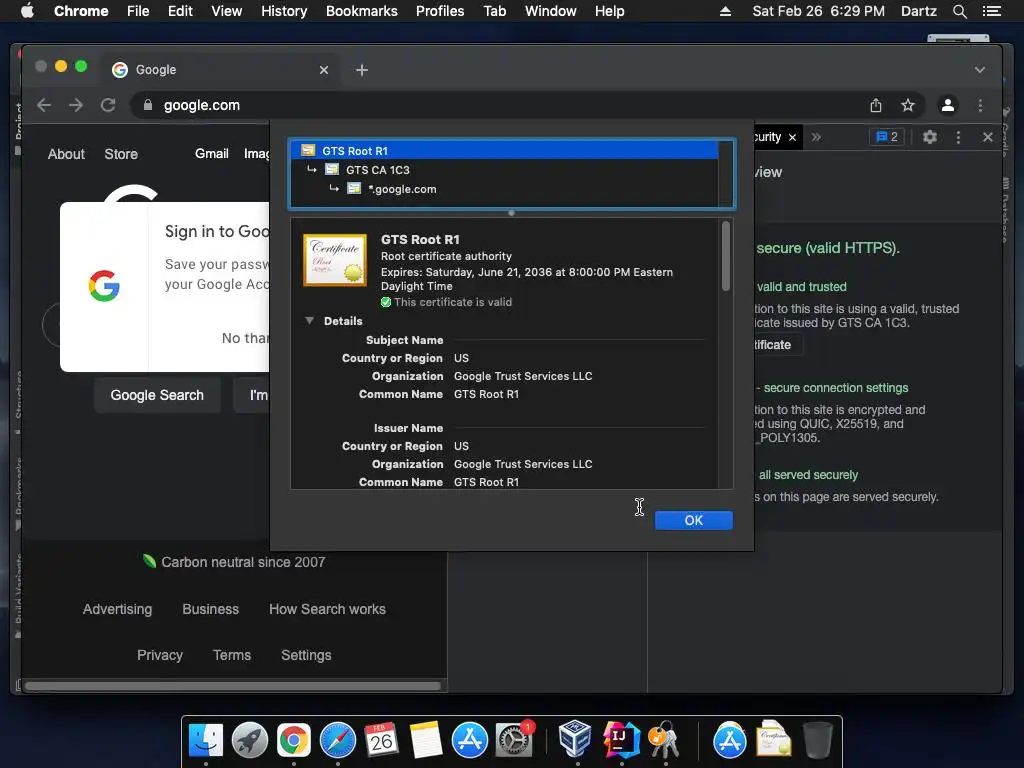Open the Store link
Screen dimensions: 1024x768
click(121, 154)
